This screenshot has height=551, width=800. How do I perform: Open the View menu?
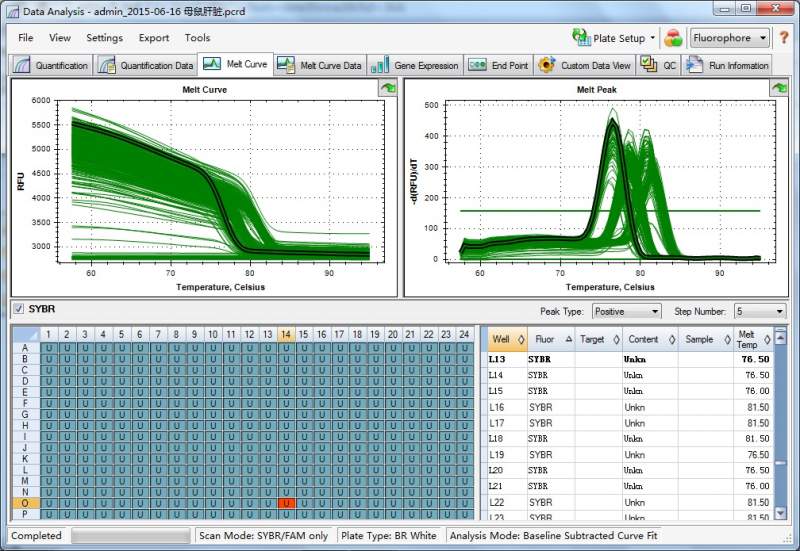(60, 38)
